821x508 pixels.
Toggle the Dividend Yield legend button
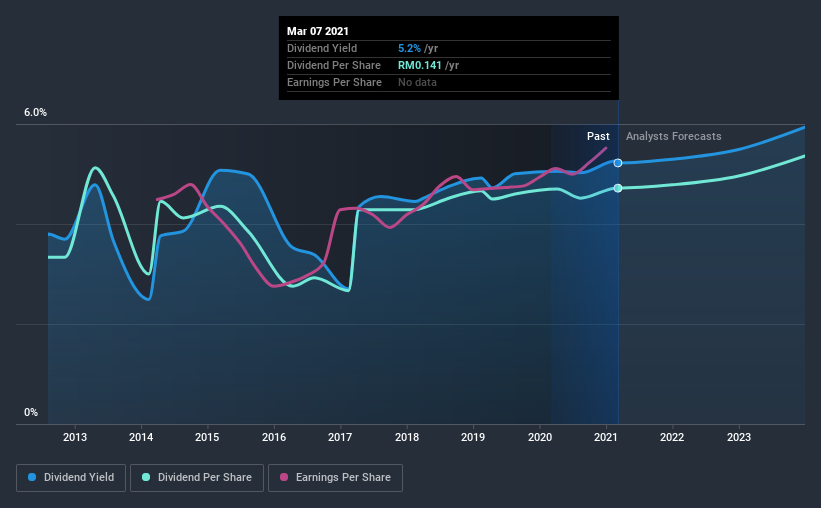[71, 478]
